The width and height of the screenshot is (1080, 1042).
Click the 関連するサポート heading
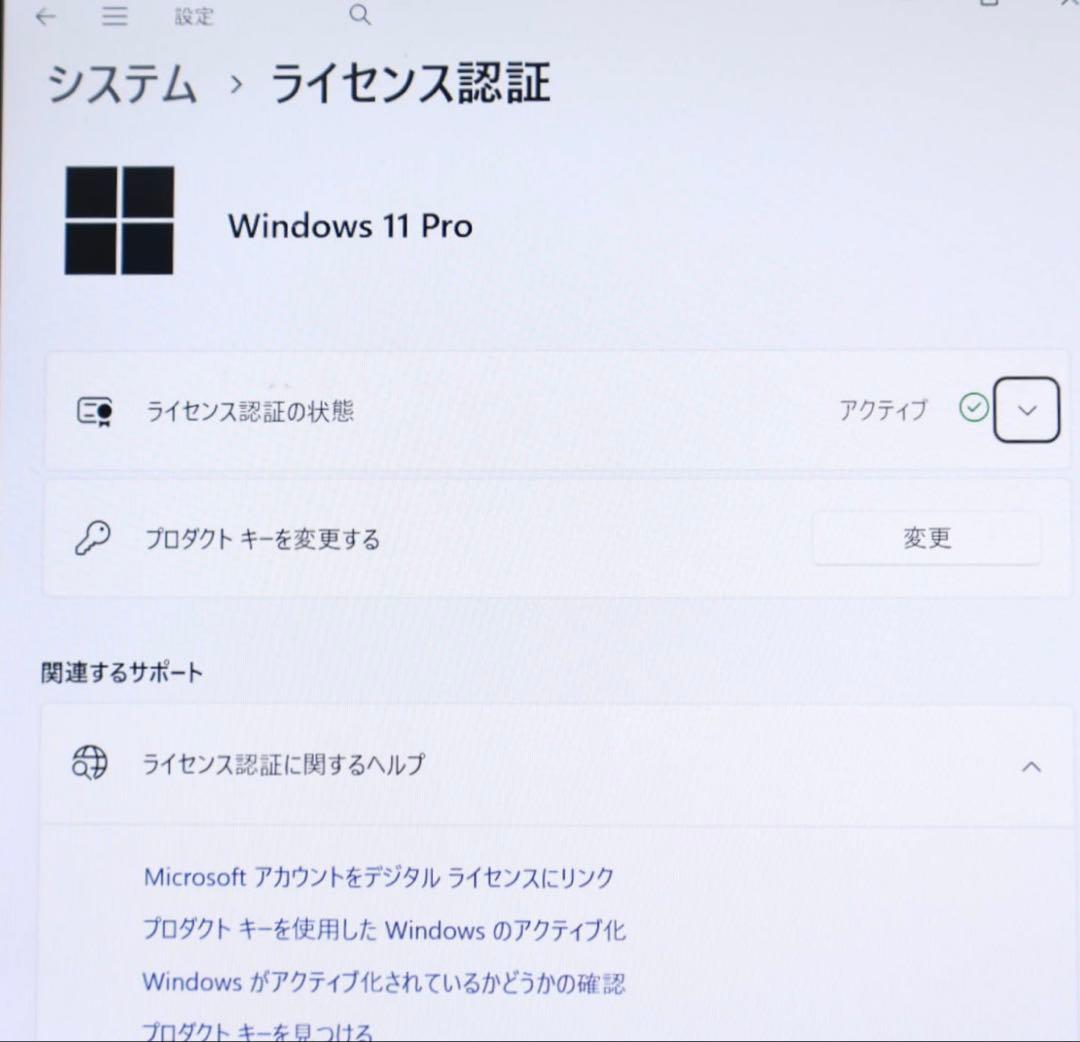tap(122, 673)
